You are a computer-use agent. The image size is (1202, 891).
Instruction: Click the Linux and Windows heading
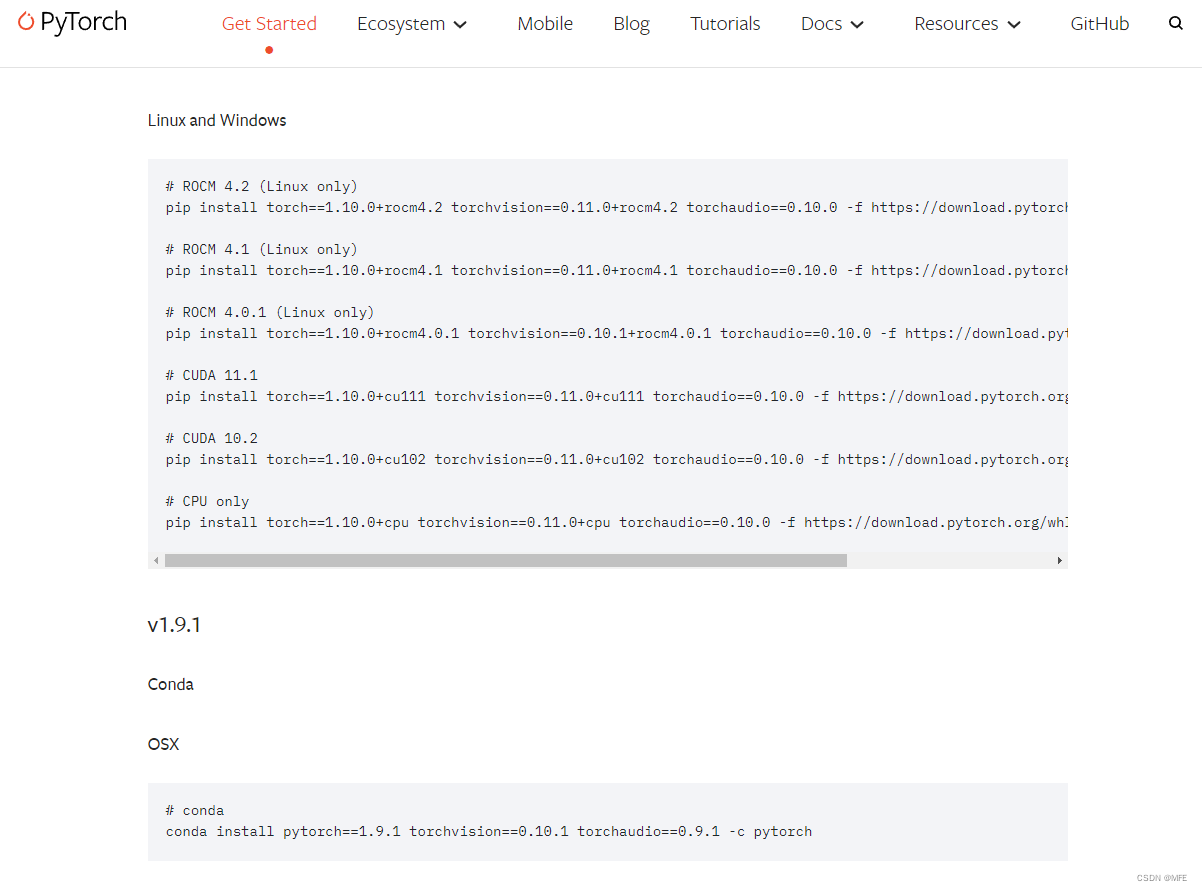pyautogui.click(x=217, y=120)
